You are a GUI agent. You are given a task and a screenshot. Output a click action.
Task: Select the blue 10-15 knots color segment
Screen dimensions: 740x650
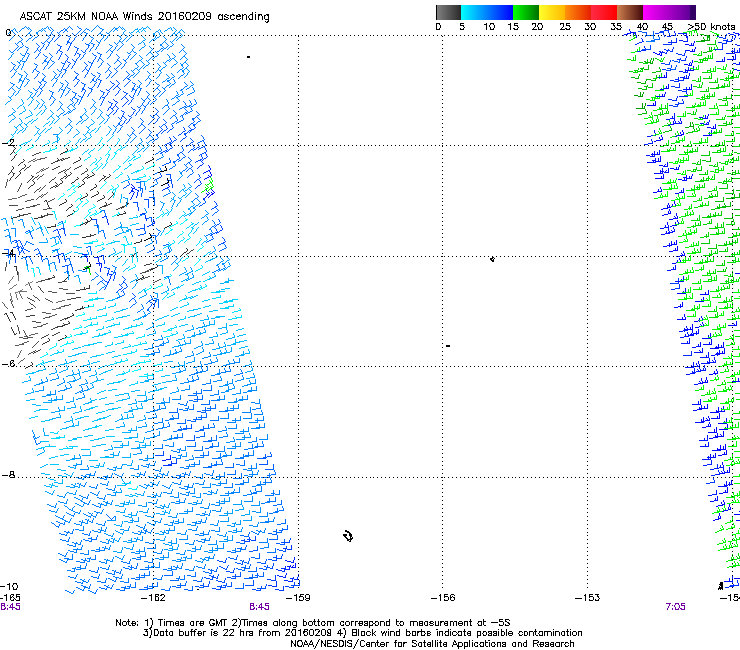coord(500,12)
